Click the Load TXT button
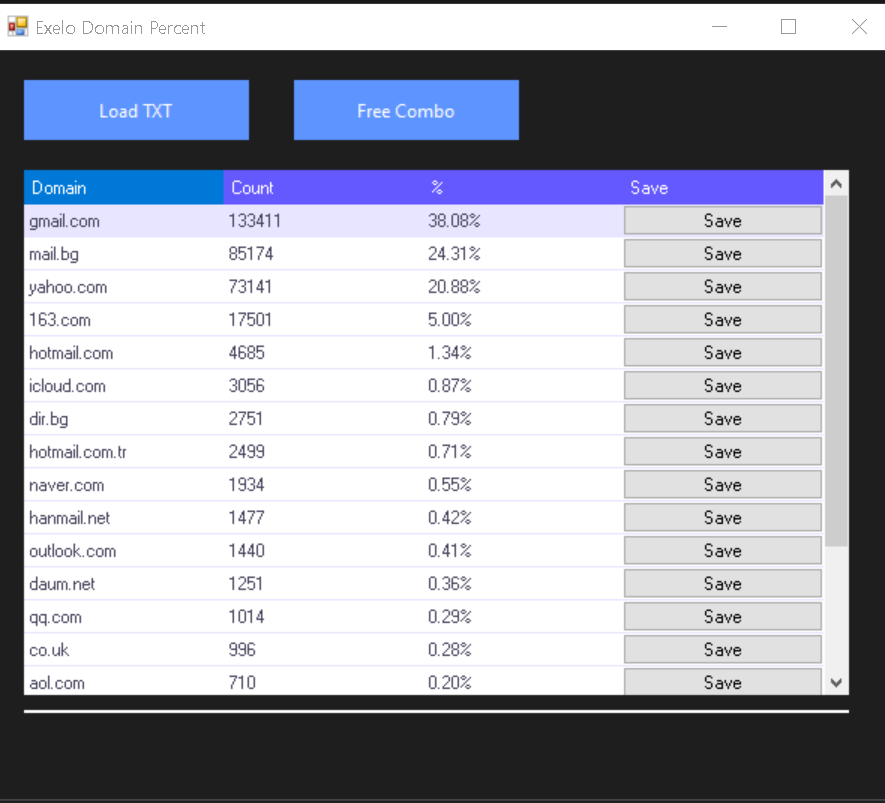 [136, 110]
